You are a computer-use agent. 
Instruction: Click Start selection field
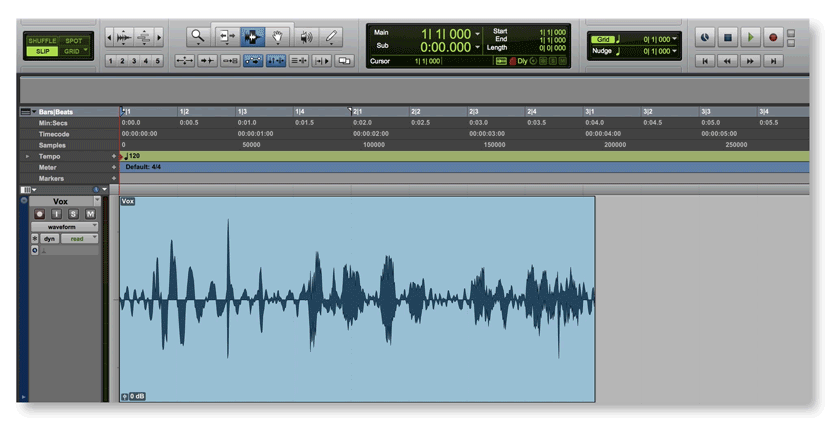click(552, 32)
